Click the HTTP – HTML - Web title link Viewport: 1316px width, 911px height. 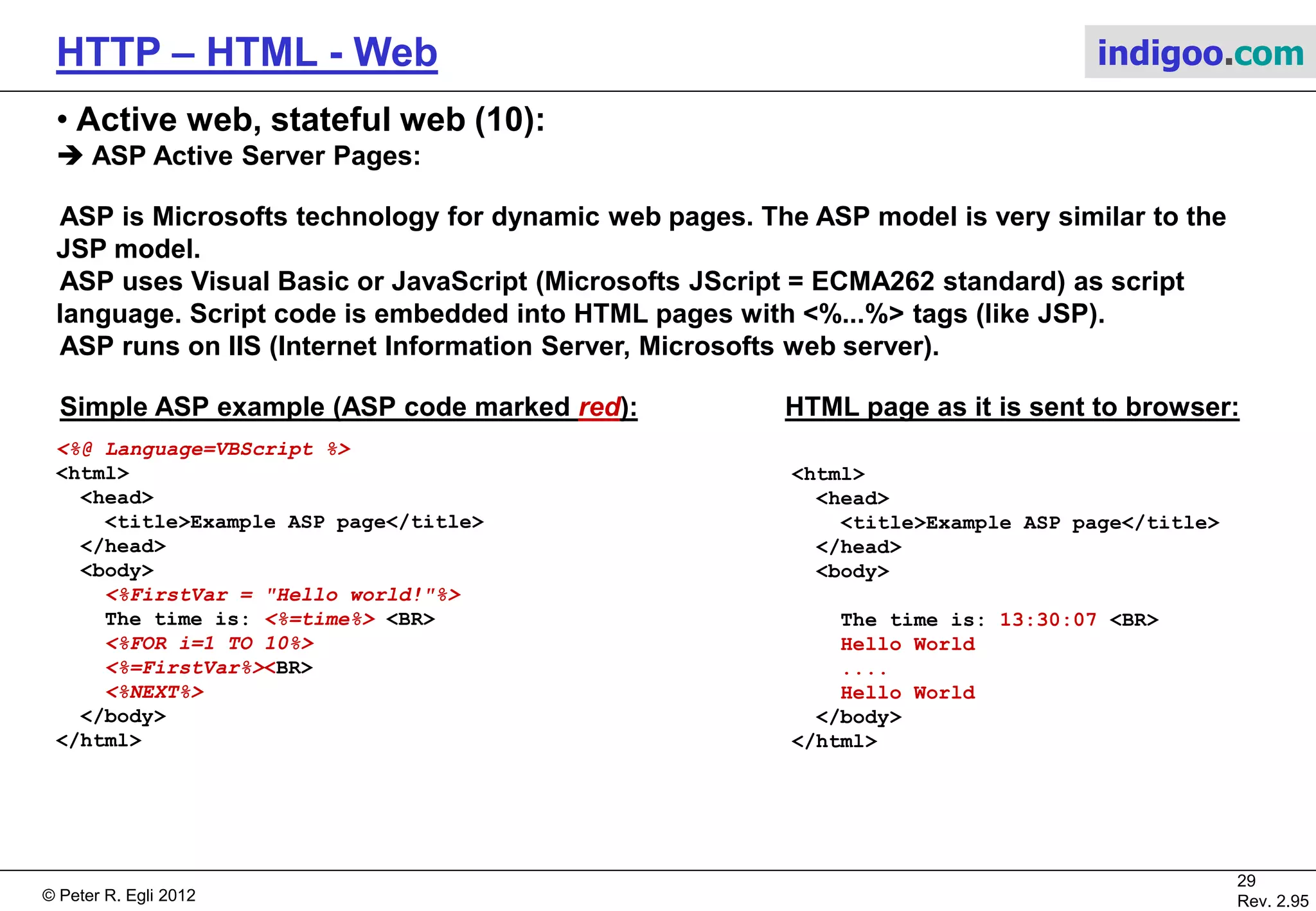[x=247, y=53]
